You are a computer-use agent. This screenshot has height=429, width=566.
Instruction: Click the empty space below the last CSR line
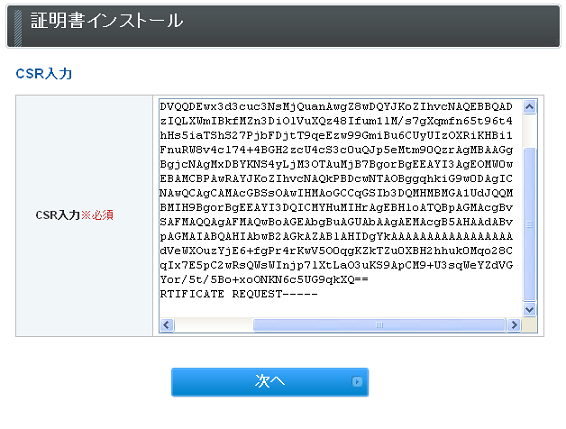click(x=340, y=309)
